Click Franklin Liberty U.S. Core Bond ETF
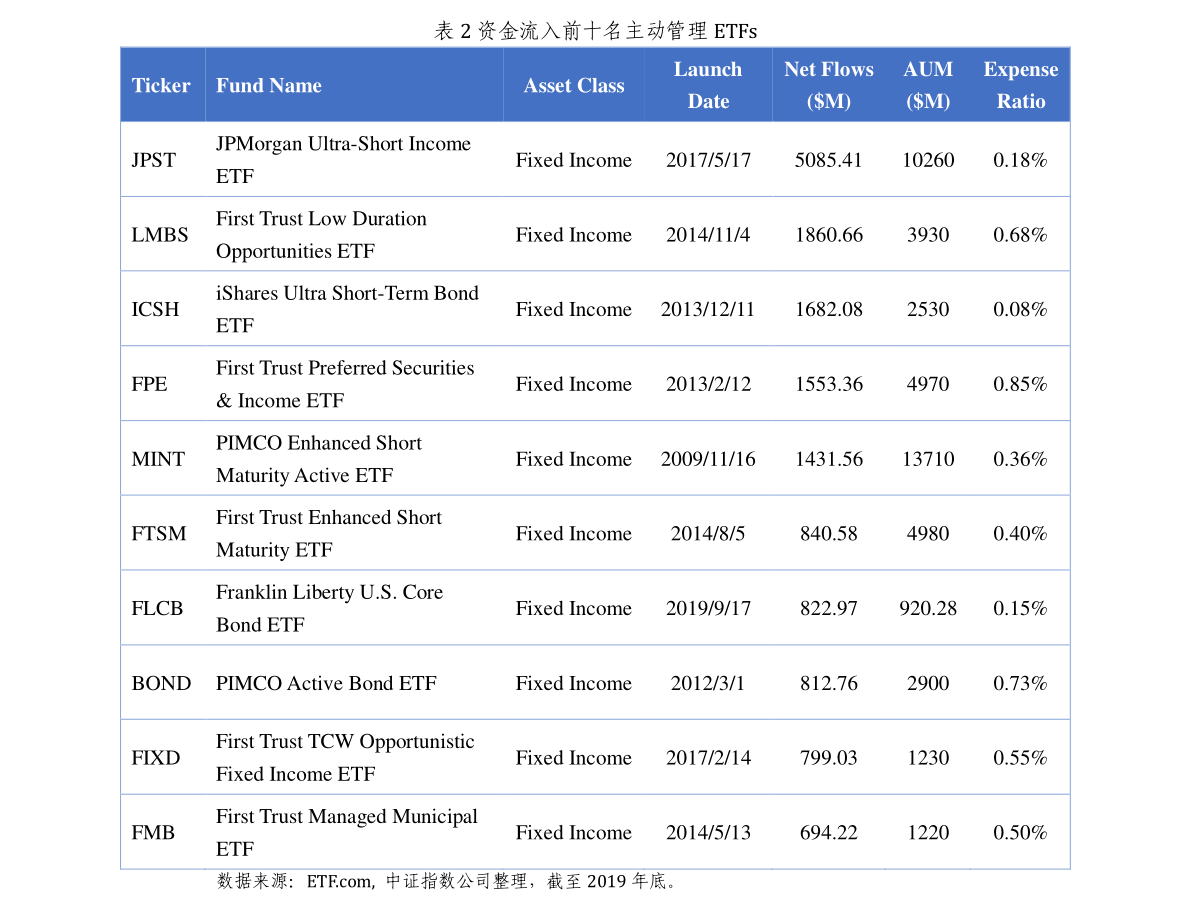The height and width of the screenshot is (911, 1191). tap(330, 608)
